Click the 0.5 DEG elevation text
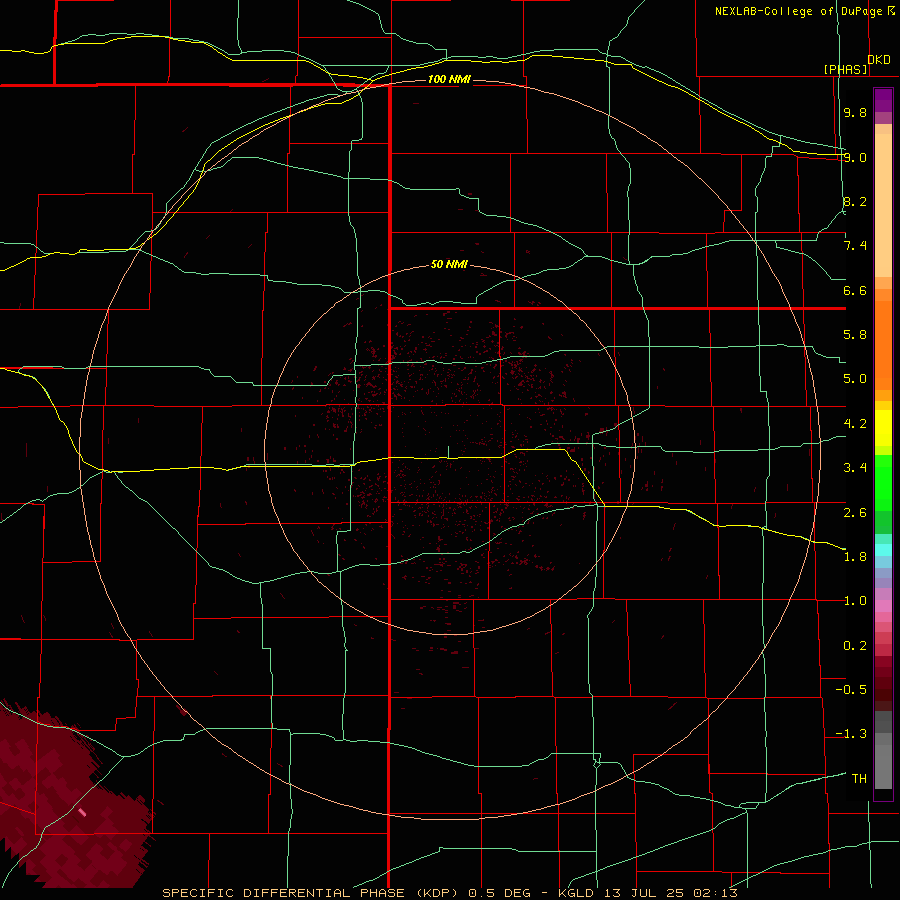Viewport: 900px width, 900px height. tap(499, 893)
